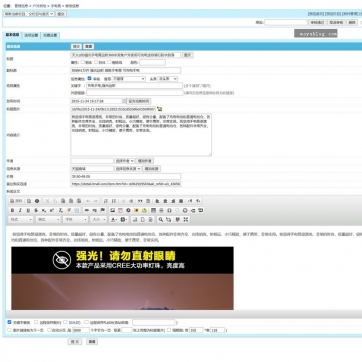Screen dimensions: 362x362
Task: Enable the auto pagination checkbox
Action: click(49, 330)
